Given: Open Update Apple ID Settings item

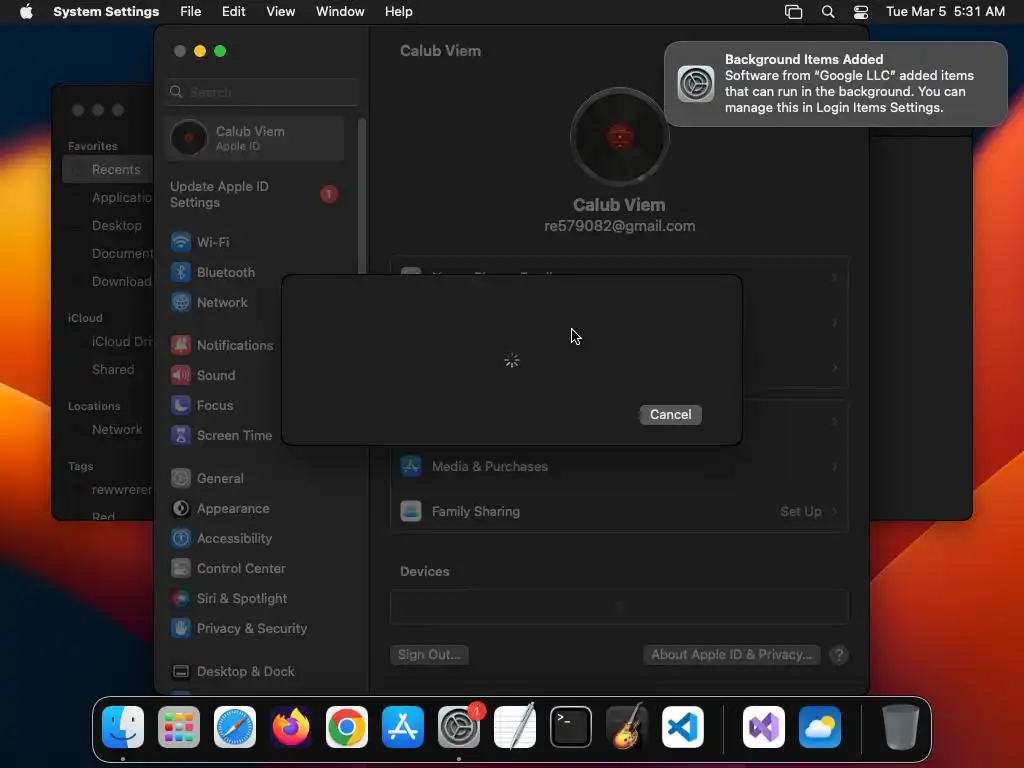Looking at the screenshot, I should (x=255, y=195).
